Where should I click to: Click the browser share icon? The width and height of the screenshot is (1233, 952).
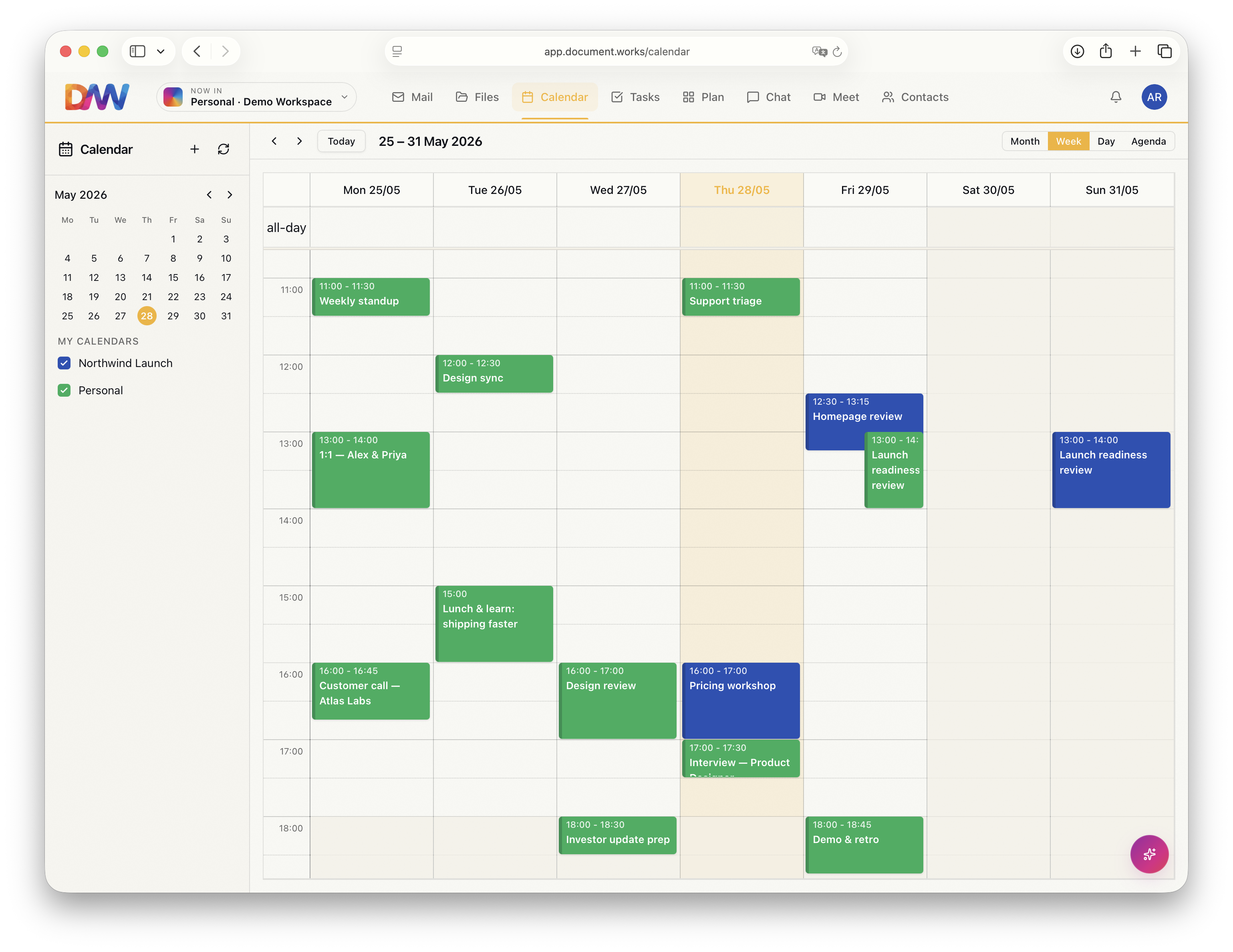(1106, 51)
